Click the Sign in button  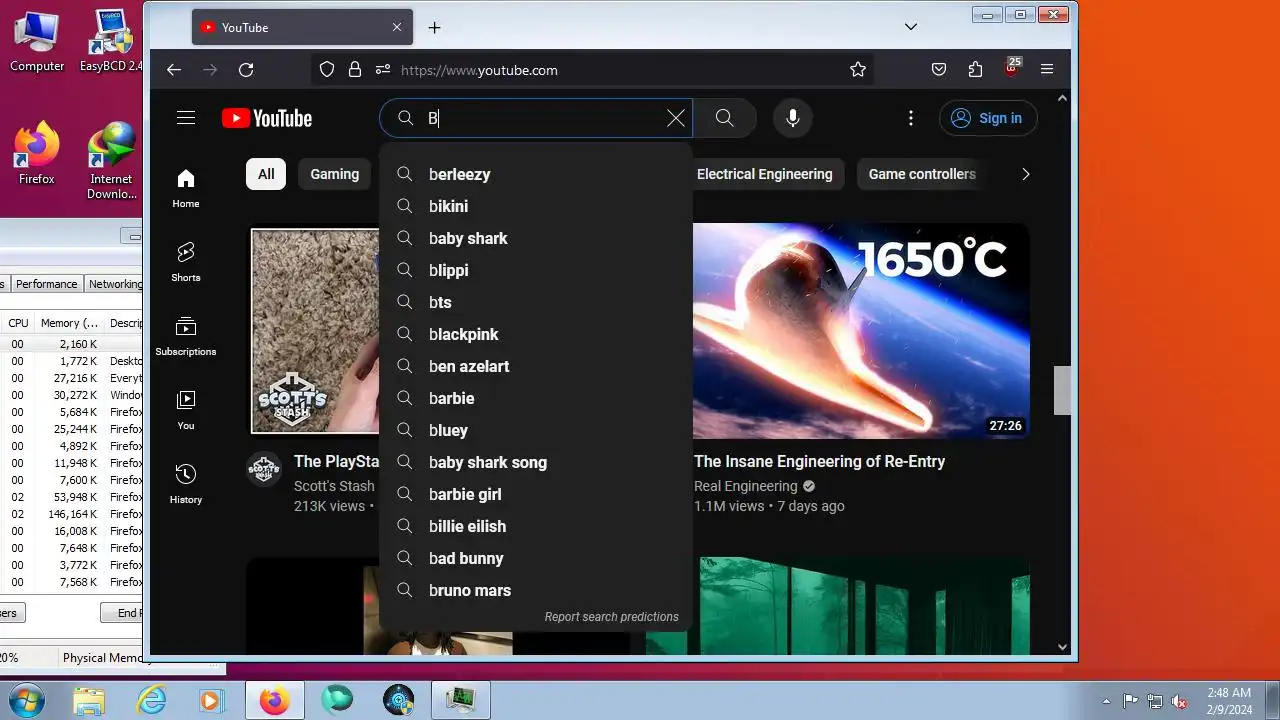point(988,118)
